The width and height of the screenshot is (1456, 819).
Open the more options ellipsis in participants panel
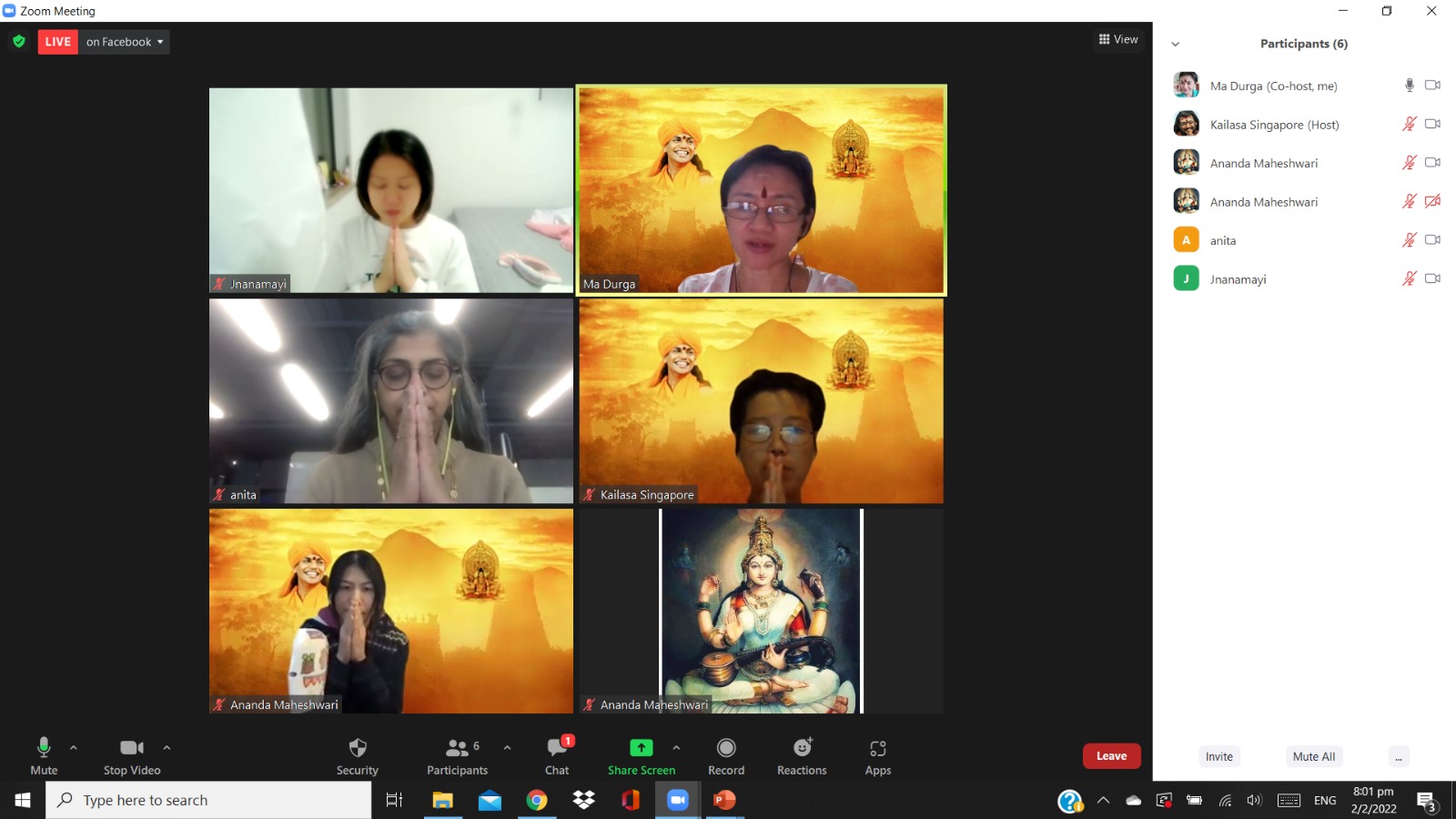[1399, 757]
